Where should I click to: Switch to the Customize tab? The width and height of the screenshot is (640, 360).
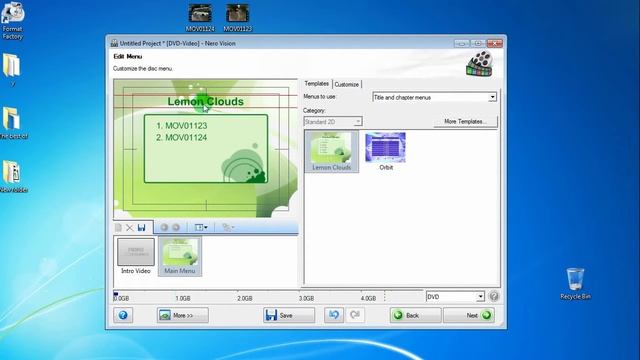tap(347, 84)
